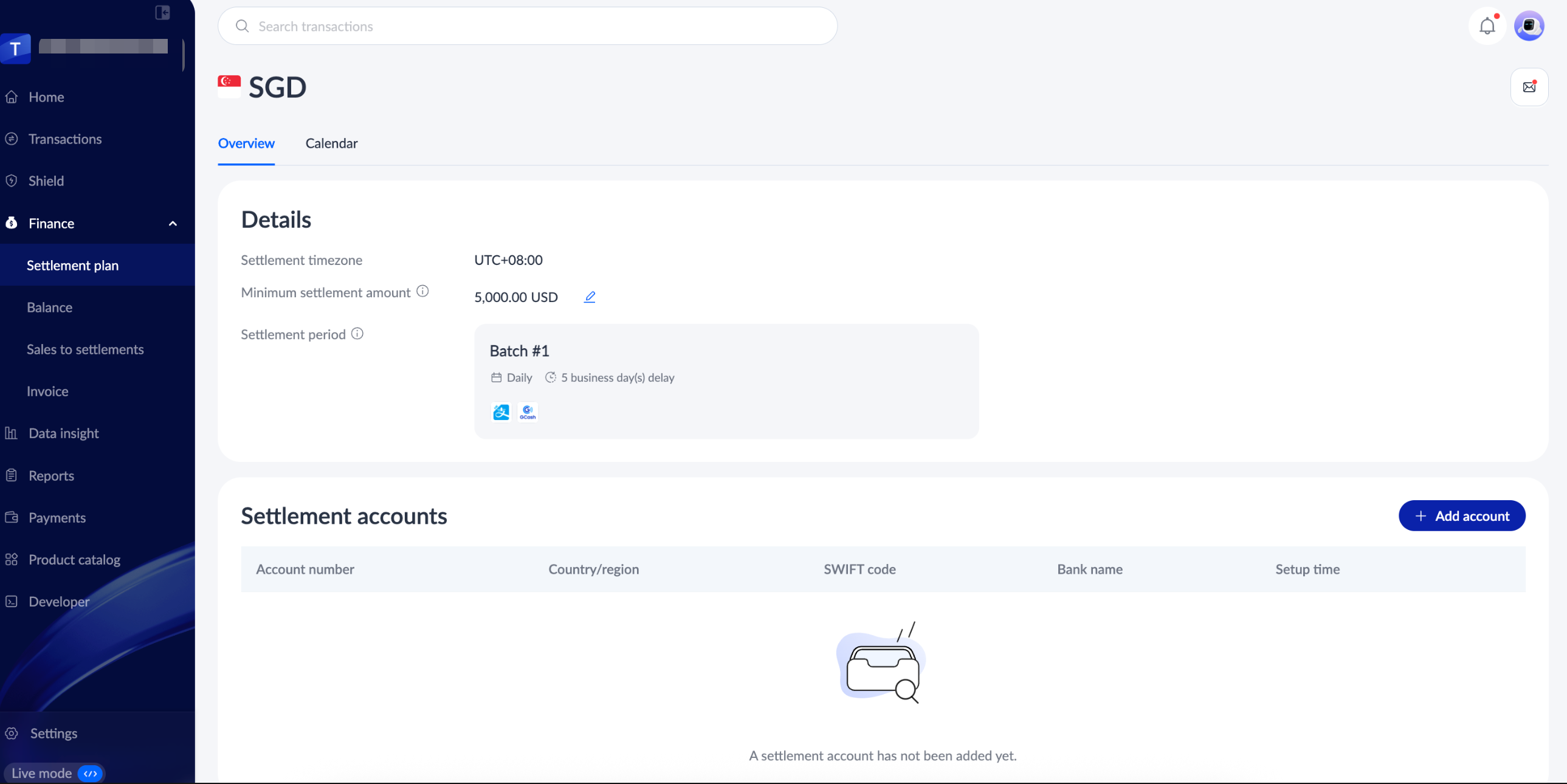Click the Account number column header
The height and width of the screenshot is (784, 1567).
[305, 569]
